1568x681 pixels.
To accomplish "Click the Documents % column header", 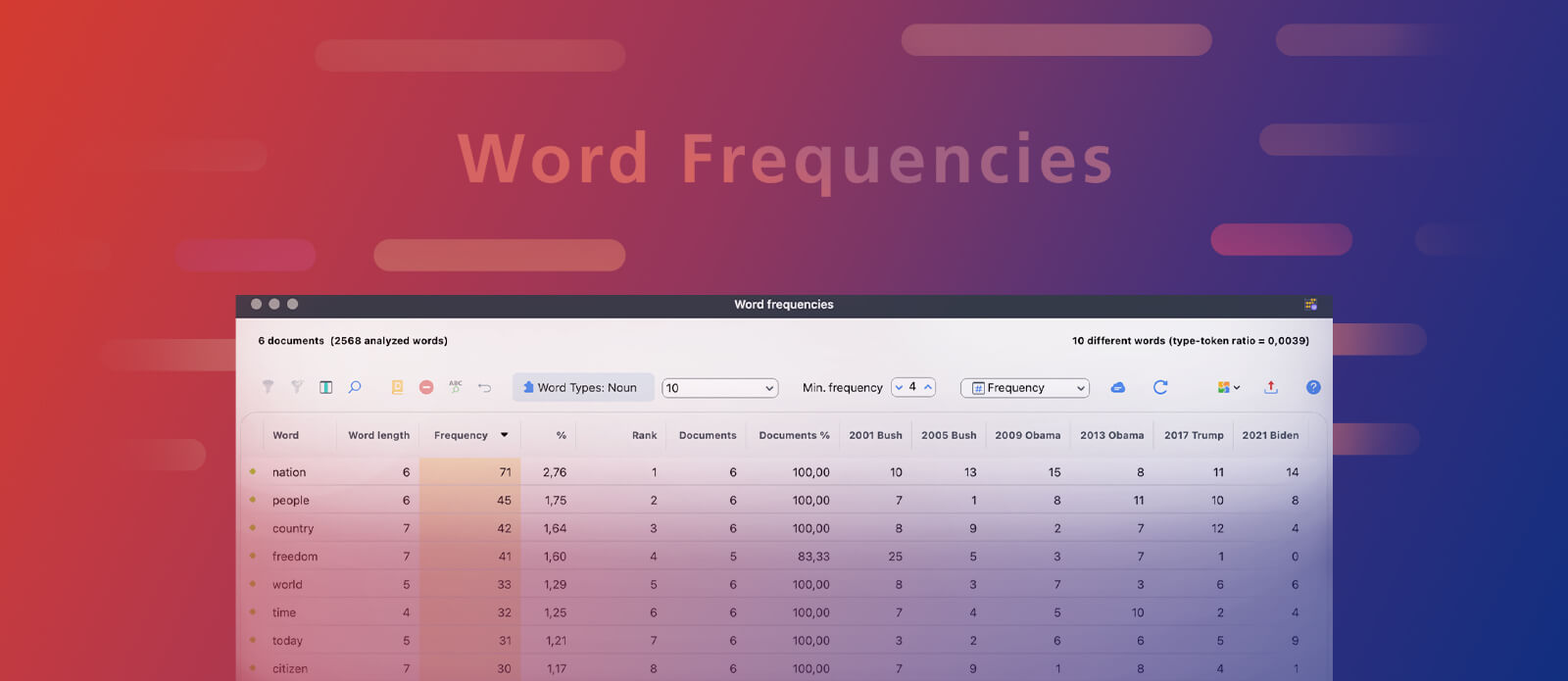I will pos(793,435).
